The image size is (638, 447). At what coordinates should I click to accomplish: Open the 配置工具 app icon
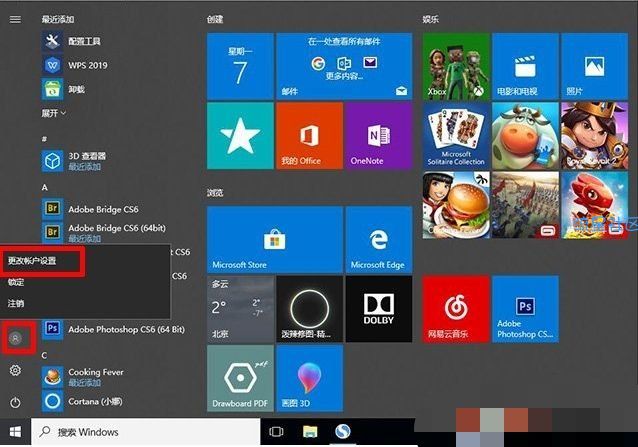[52, 41]
